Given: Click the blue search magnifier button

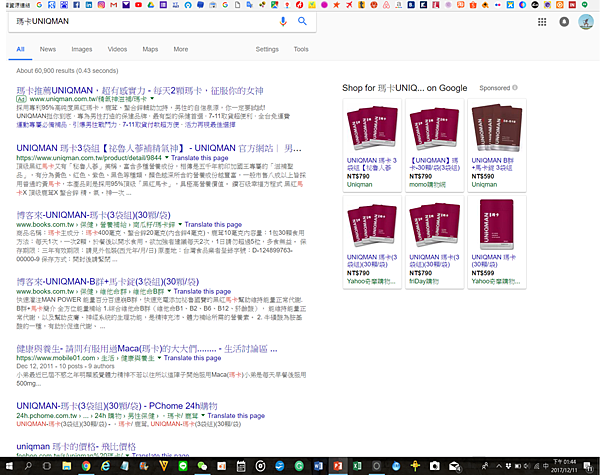Looking at the screenshot, I should click(x=302, y=21).
